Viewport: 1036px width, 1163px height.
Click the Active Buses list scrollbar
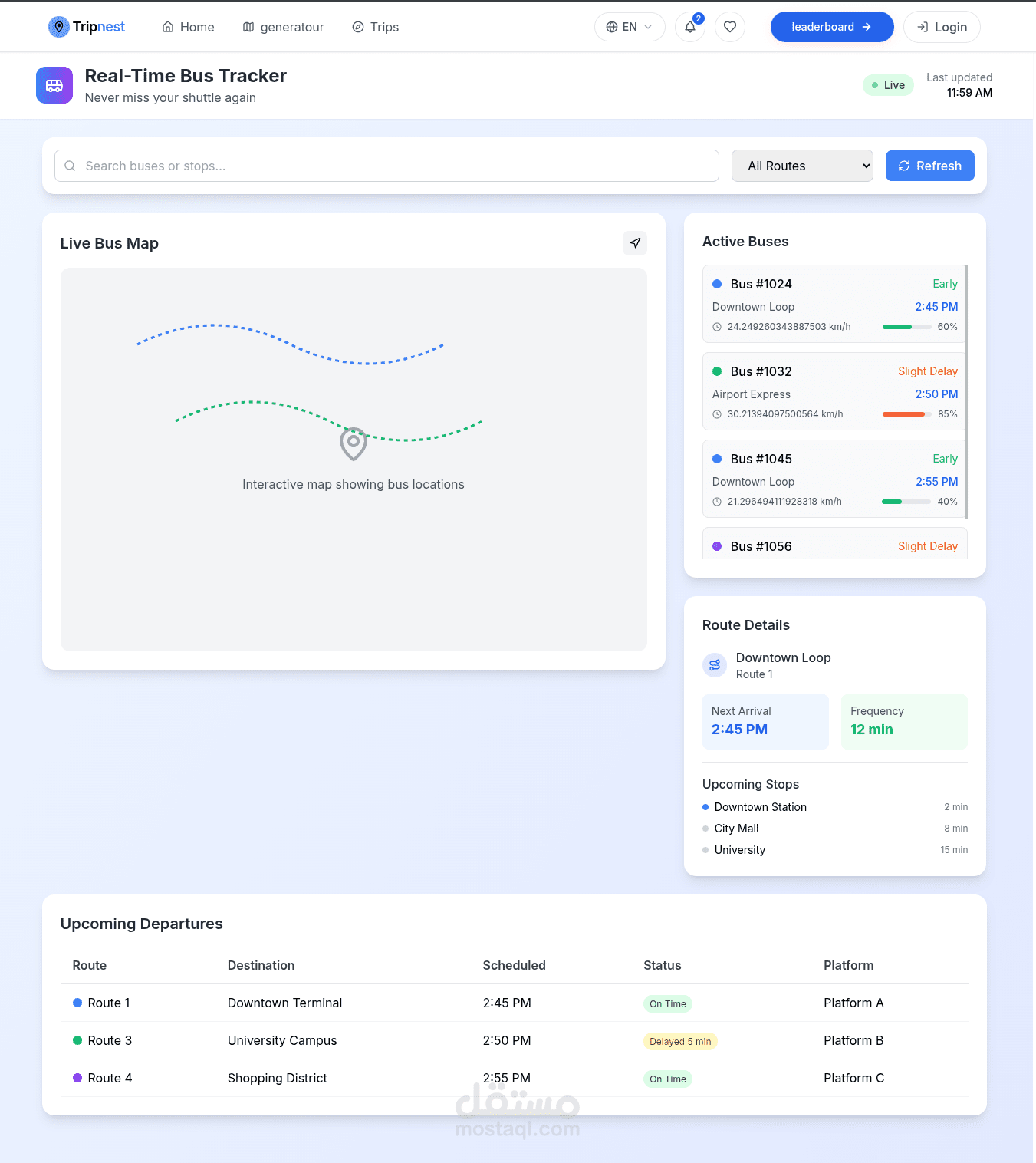coord(966,391)
